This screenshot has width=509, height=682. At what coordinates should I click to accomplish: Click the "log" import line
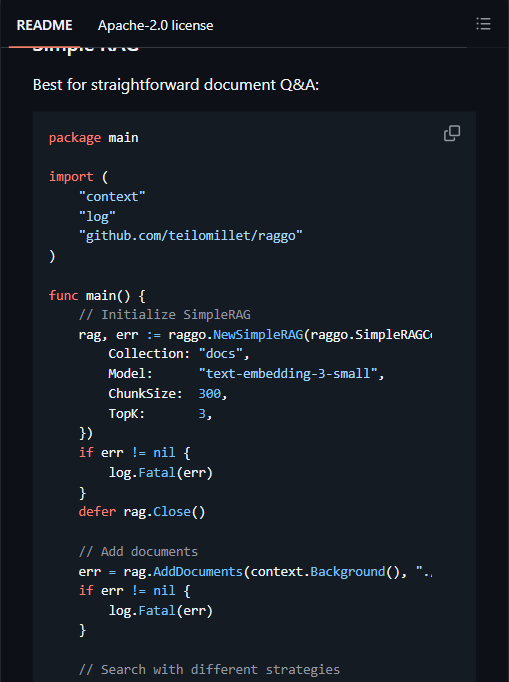(97, 216)
